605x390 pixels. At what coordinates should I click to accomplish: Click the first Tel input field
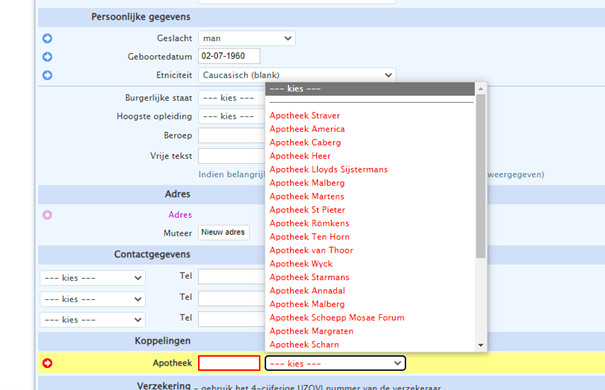click(x=232, y=277)
